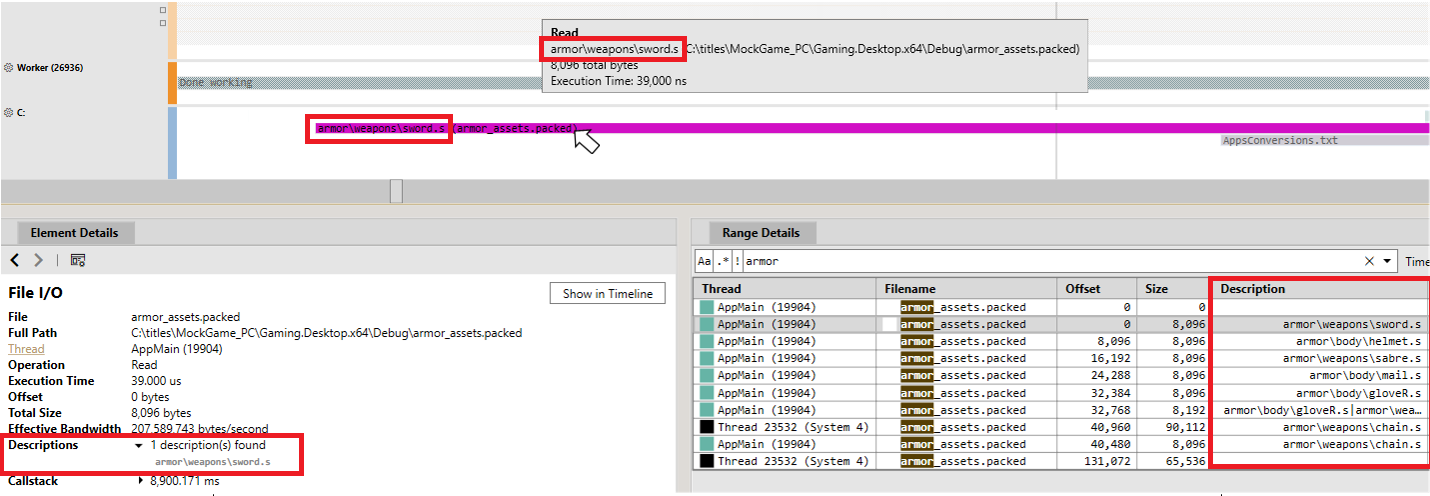This screenshot has width=1430, height=496.
Task: Click the timeline horizontal scrollbar thumb
Action: pyautogui.click(x=396, y=191)
